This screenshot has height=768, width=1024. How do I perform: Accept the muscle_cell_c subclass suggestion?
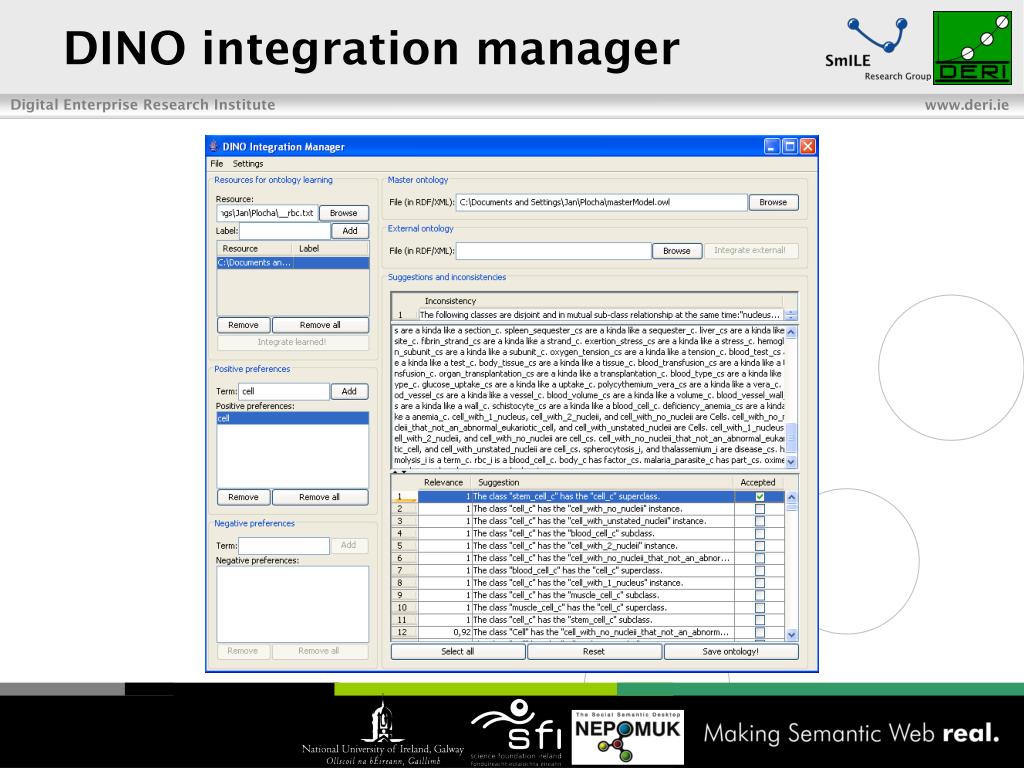coord(760,596)
